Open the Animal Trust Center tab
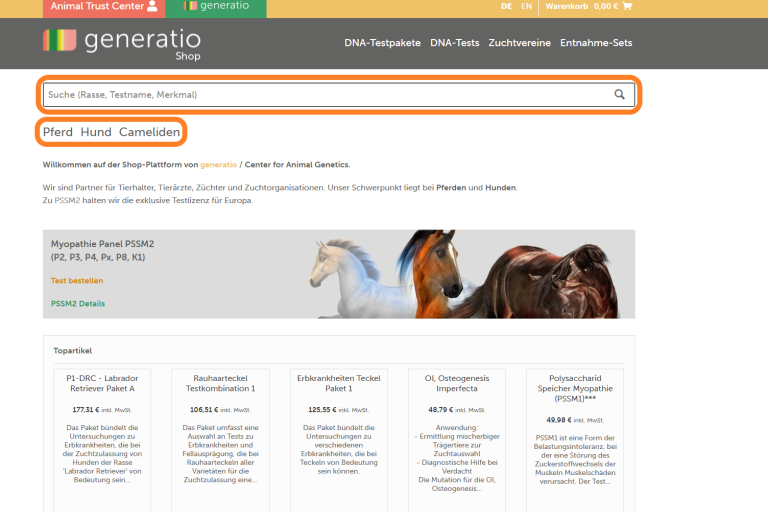Image resolution: width=768 pixels, height=512 pixels. tap(104, 7)
